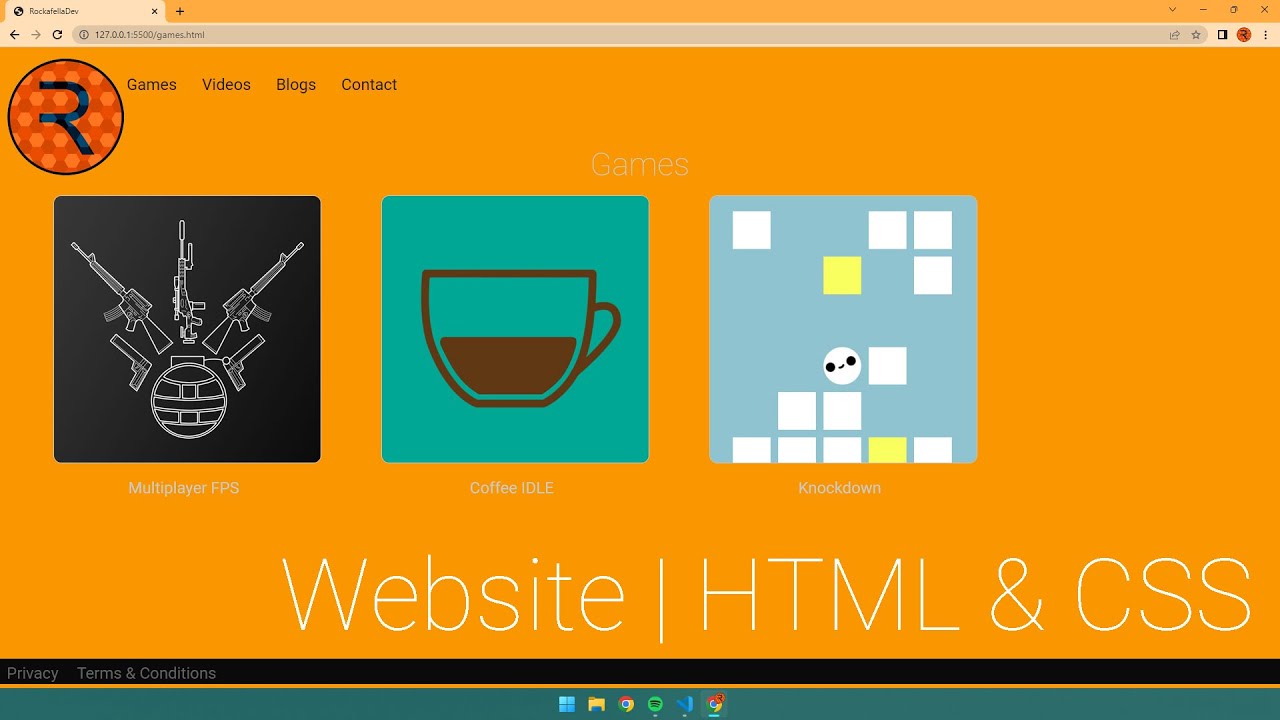
Task: Open Visual Studio Code from the taskbar
Action: coord(685,704)
